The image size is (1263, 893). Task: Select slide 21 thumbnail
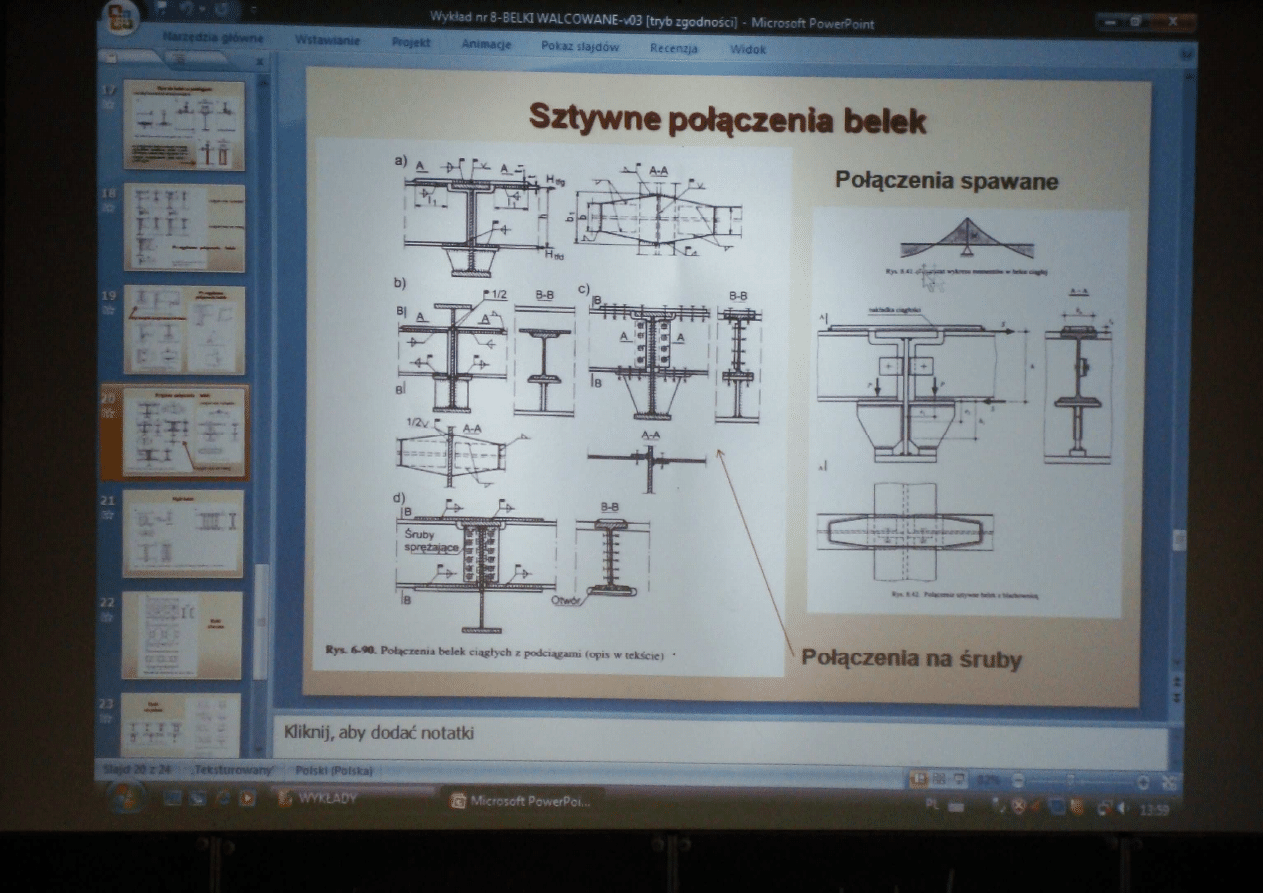(x=183, y=533)
